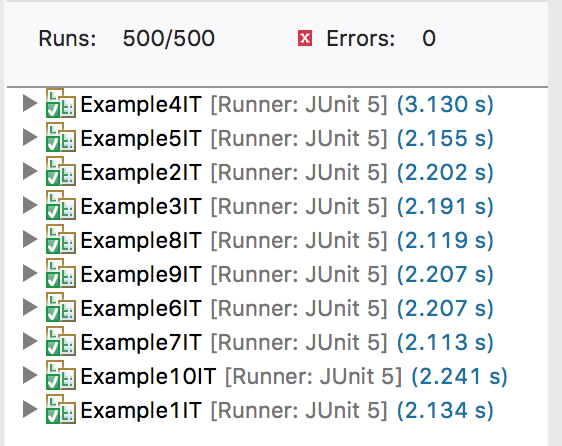The height and width of the screenshot is (446, 562).
Task: Click [Runner: JUnit 5] on Example10IT row
Action: pos(314,377)
